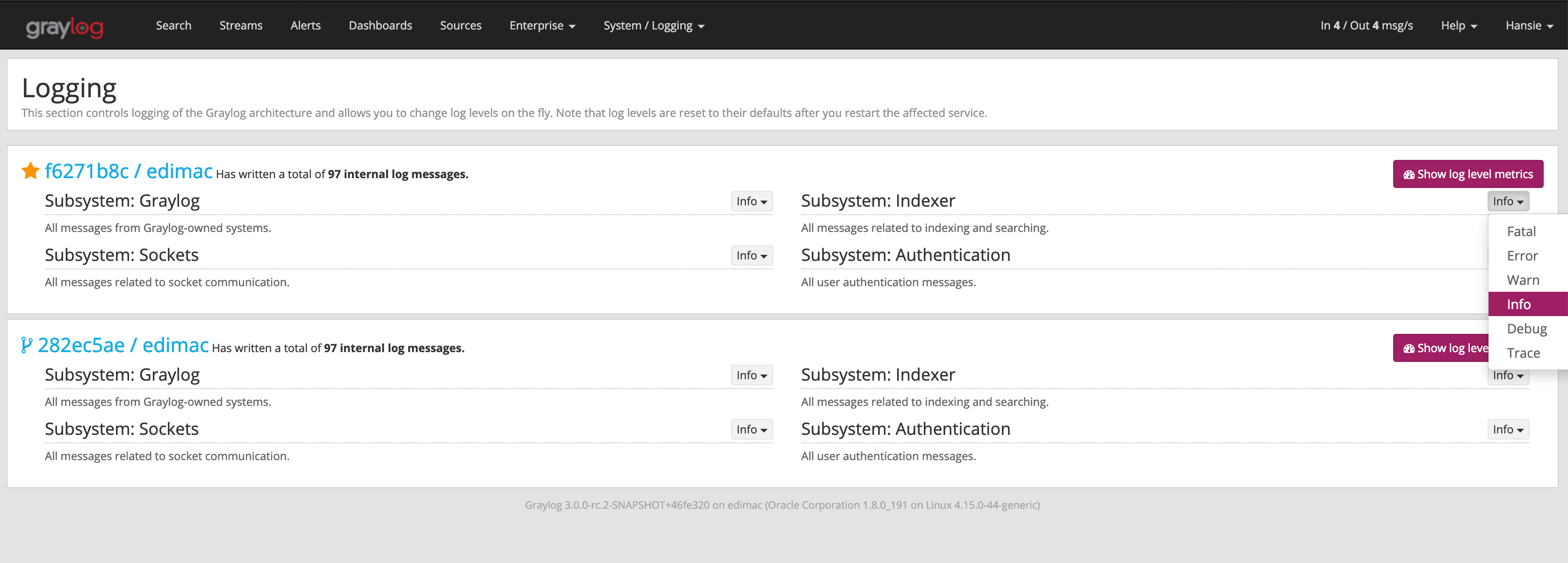Click "Subsystem: Indexer" heading under f6271b8c
1568x563 pixels.
(x=878, y=201)
